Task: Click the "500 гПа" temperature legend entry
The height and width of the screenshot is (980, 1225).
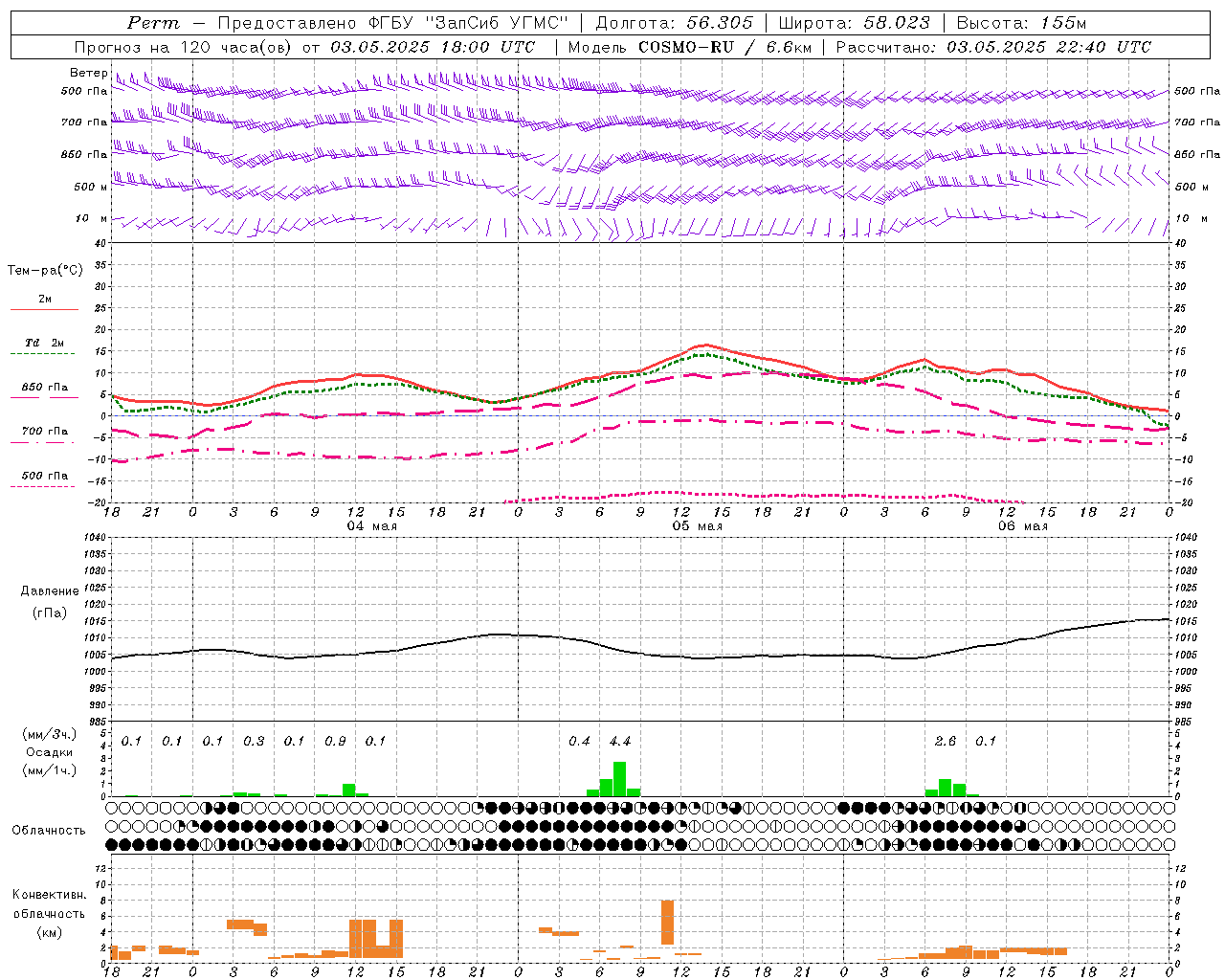Action: (45, 475)
